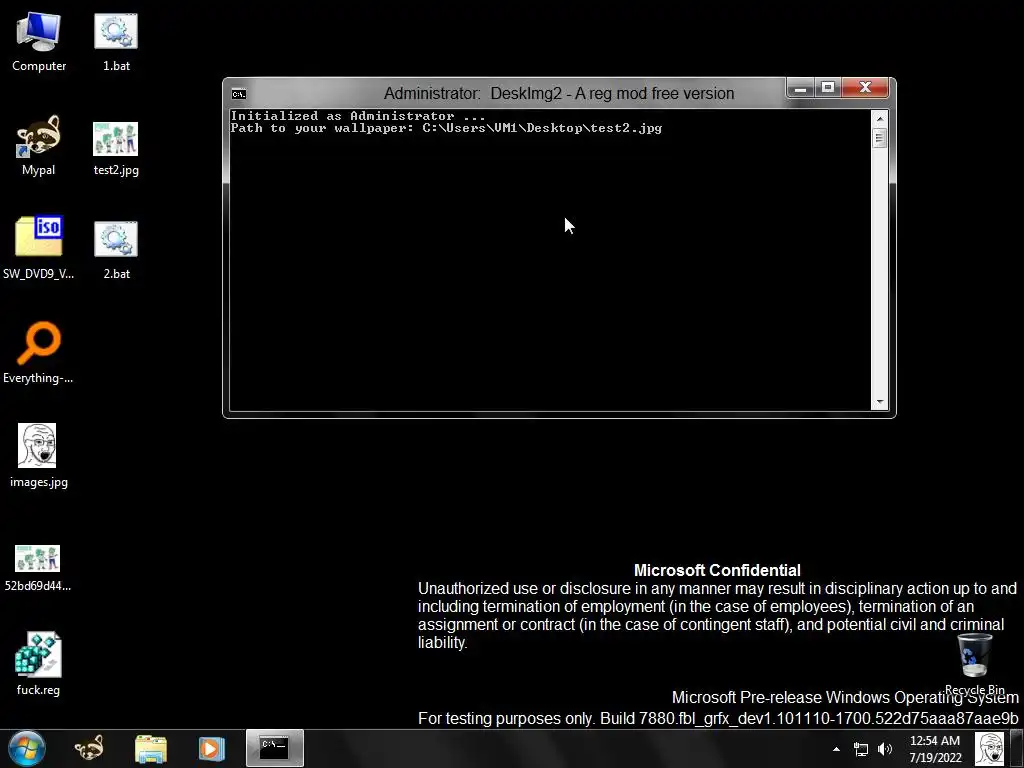Select the SW_DVD9 ISO file icon
Image resolution: width=1024 pixels, height=768 pixels.
[x=39, y=248]
